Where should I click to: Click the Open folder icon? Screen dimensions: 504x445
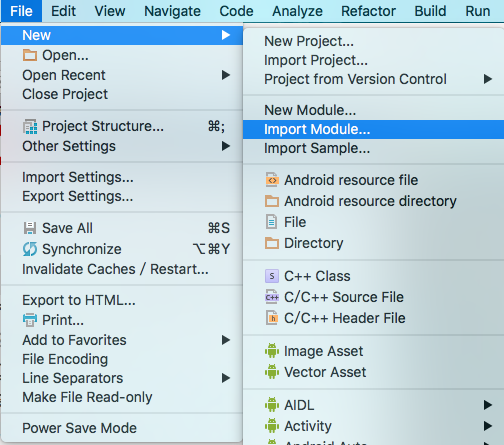30,55
